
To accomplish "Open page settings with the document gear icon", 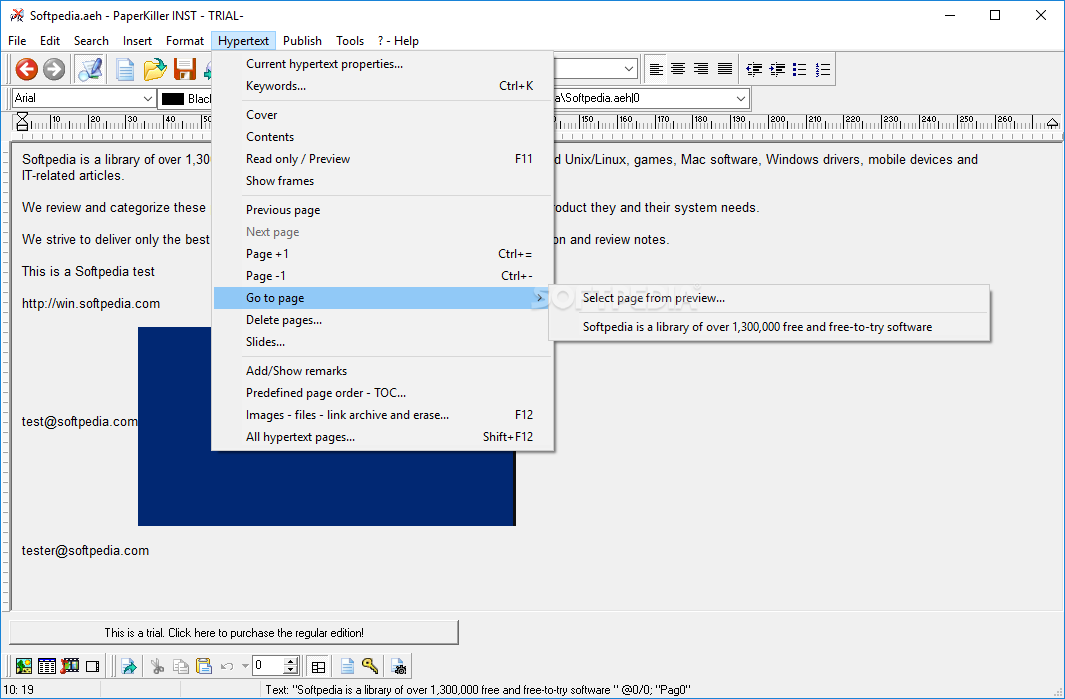I will point(399,666).
